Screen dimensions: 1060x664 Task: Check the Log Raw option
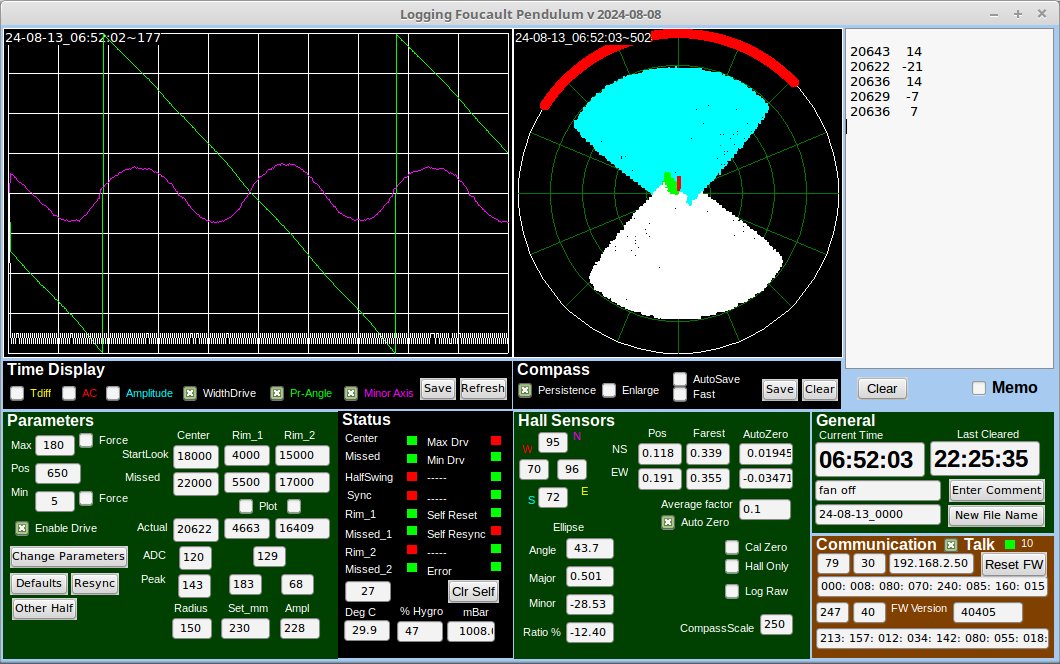(x=732, y=591)
